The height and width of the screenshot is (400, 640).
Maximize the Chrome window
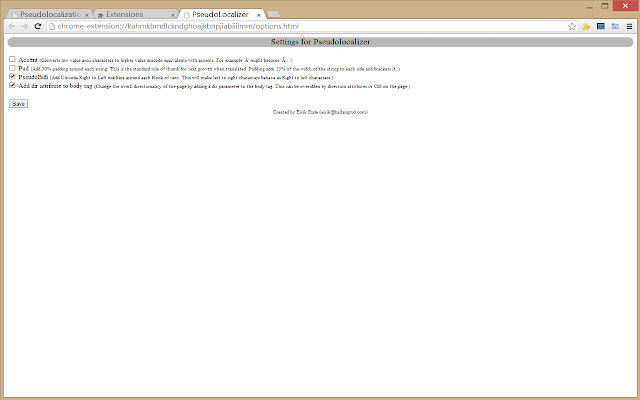[x=604, y=6]
